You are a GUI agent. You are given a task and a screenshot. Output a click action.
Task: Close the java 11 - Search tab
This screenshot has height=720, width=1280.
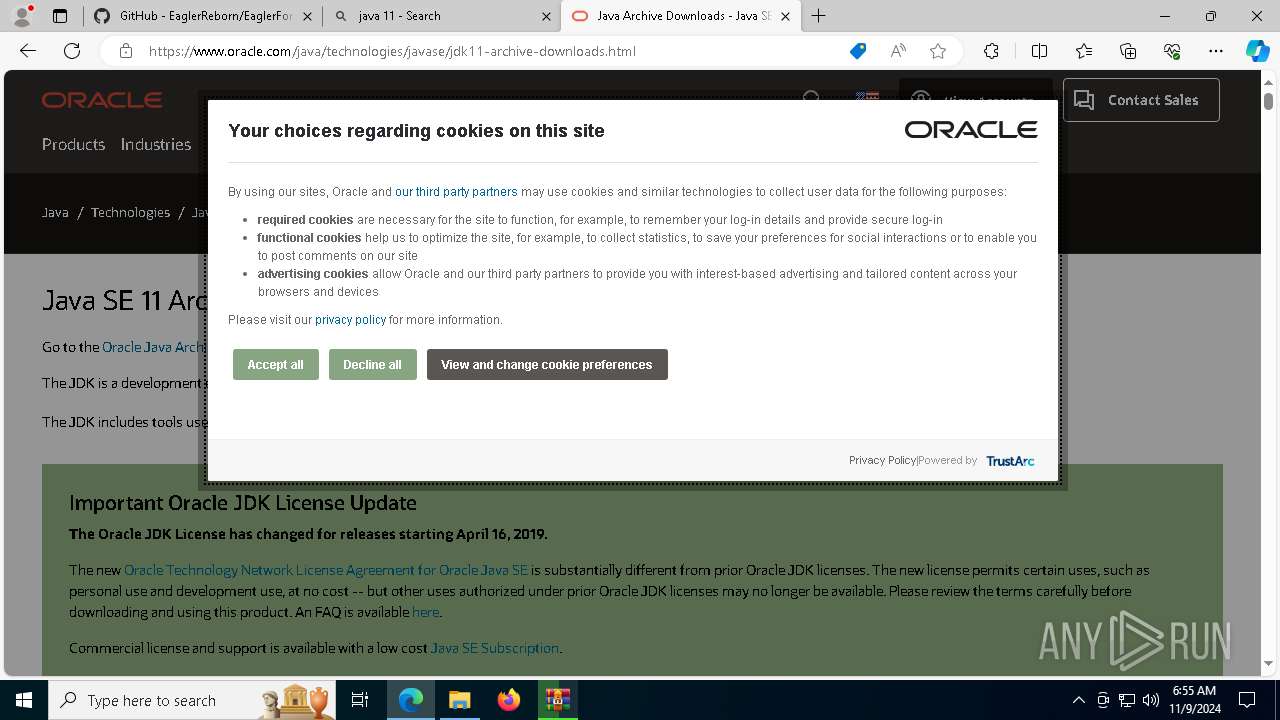(x=546, y=16)
